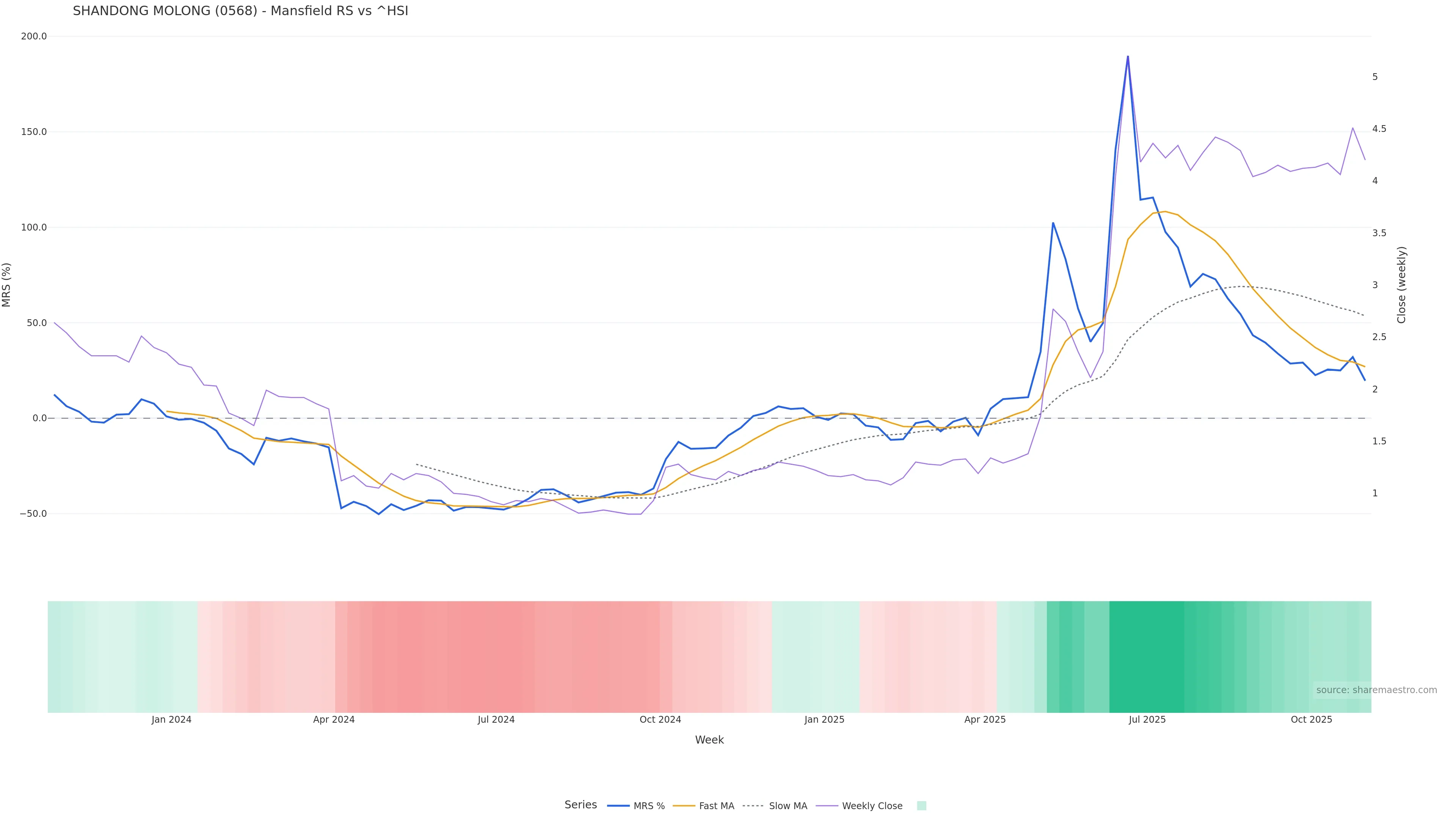Click the Jul 2025 x-axis tick label

[1147, 720]
